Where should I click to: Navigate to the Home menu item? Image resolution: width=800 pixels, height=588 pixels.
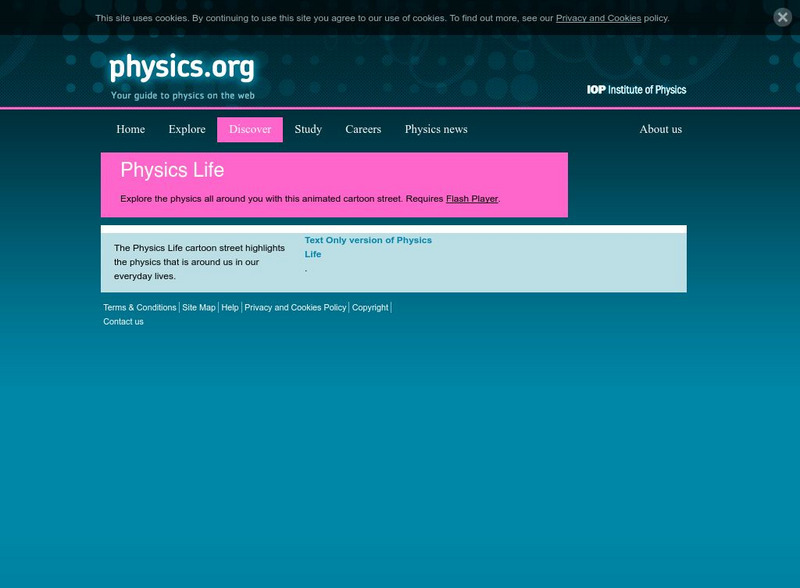pos(131,129)
